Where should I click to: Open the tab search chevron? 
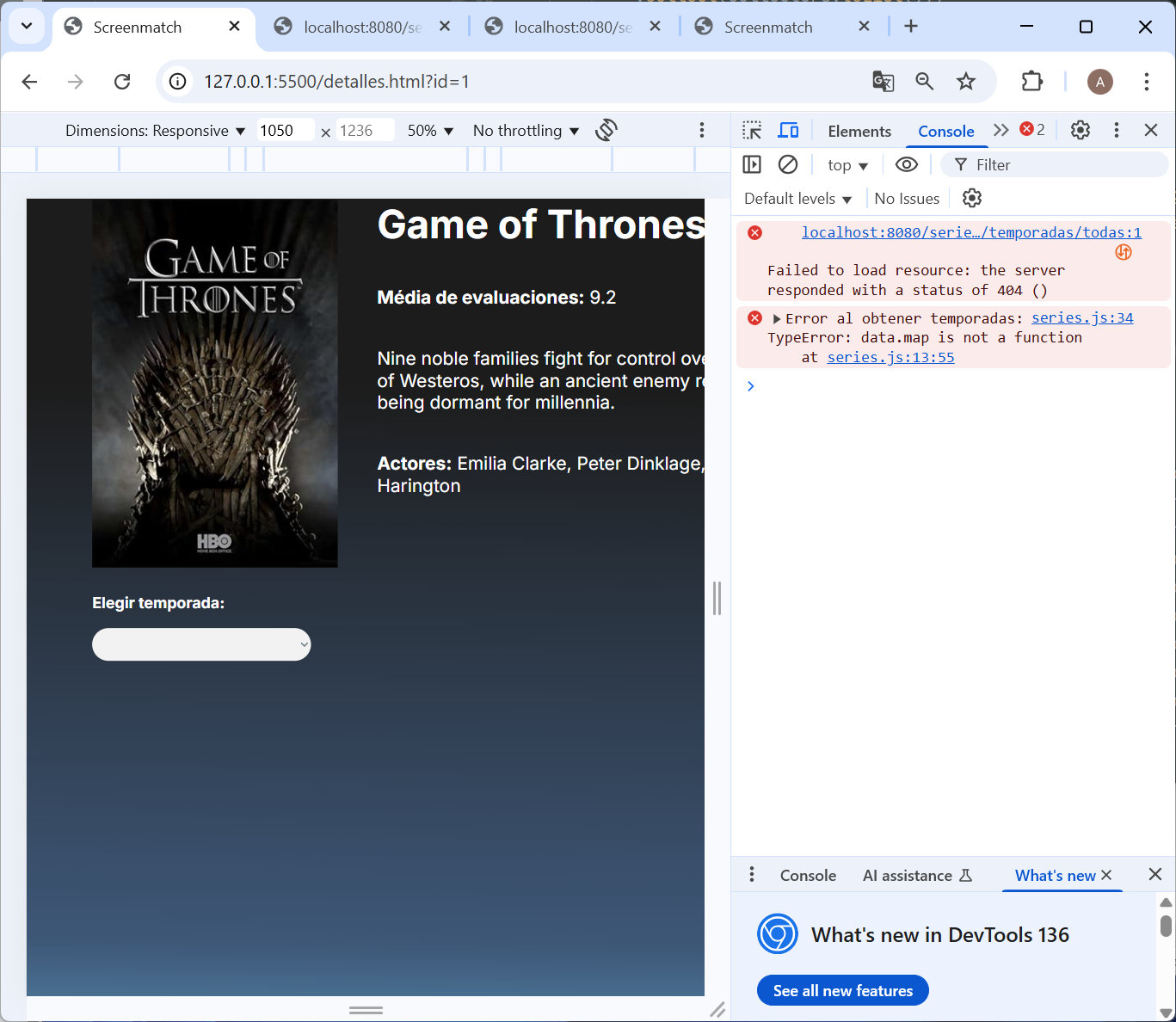27,26
